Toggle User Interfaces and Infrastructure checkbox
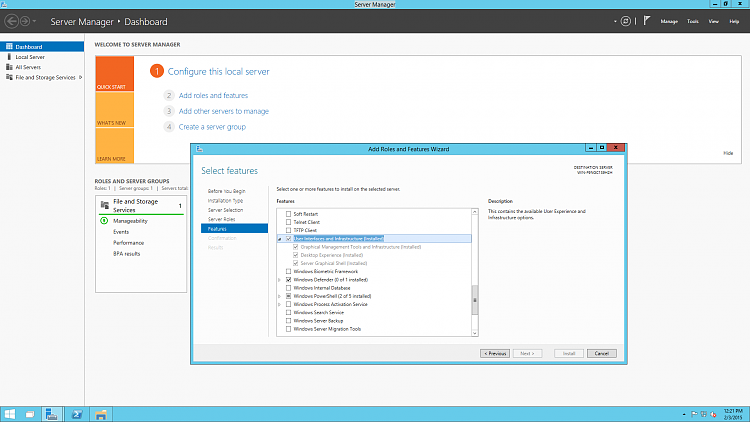The height and width of the screenshot is (422, 750). tap(288, 238)
